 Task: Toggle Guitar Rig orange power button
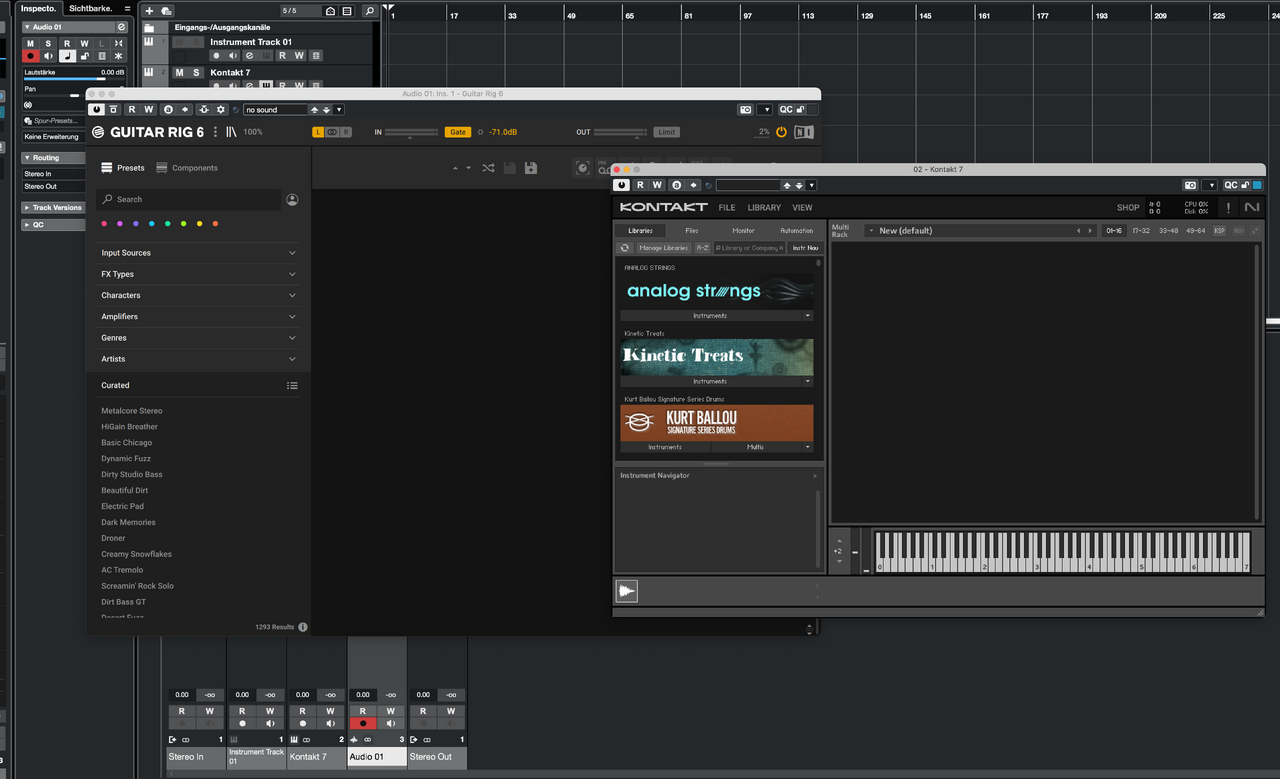click(781, 132)
